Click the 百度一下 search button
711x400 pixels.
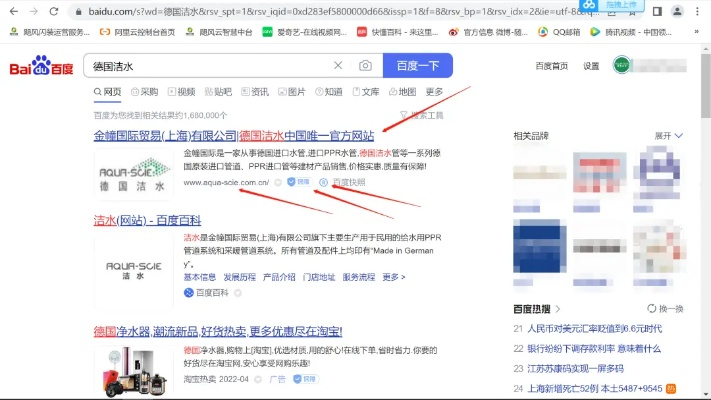point(418,66)
